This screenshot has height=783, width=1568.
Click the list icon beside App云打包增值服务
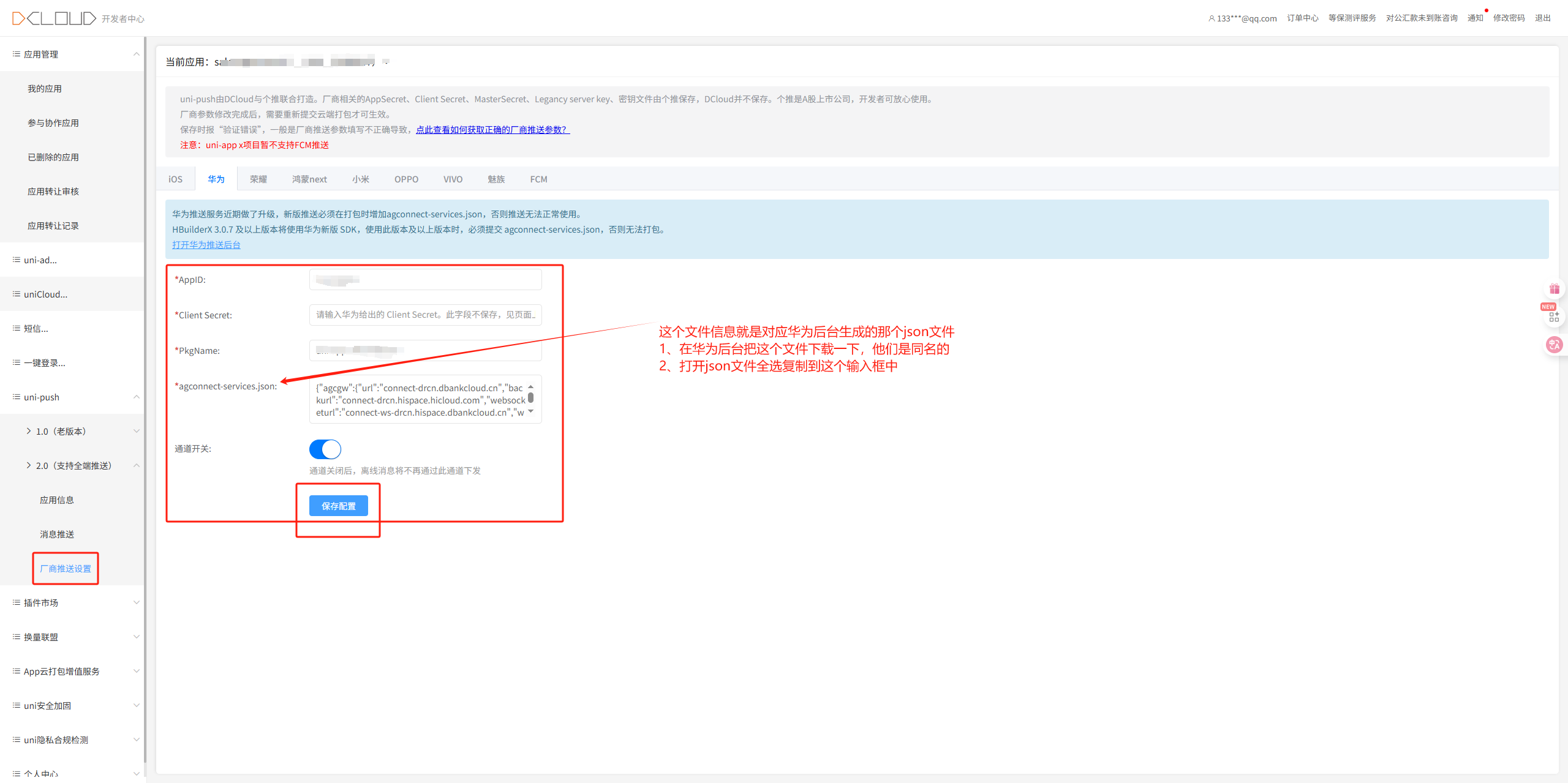17,671
